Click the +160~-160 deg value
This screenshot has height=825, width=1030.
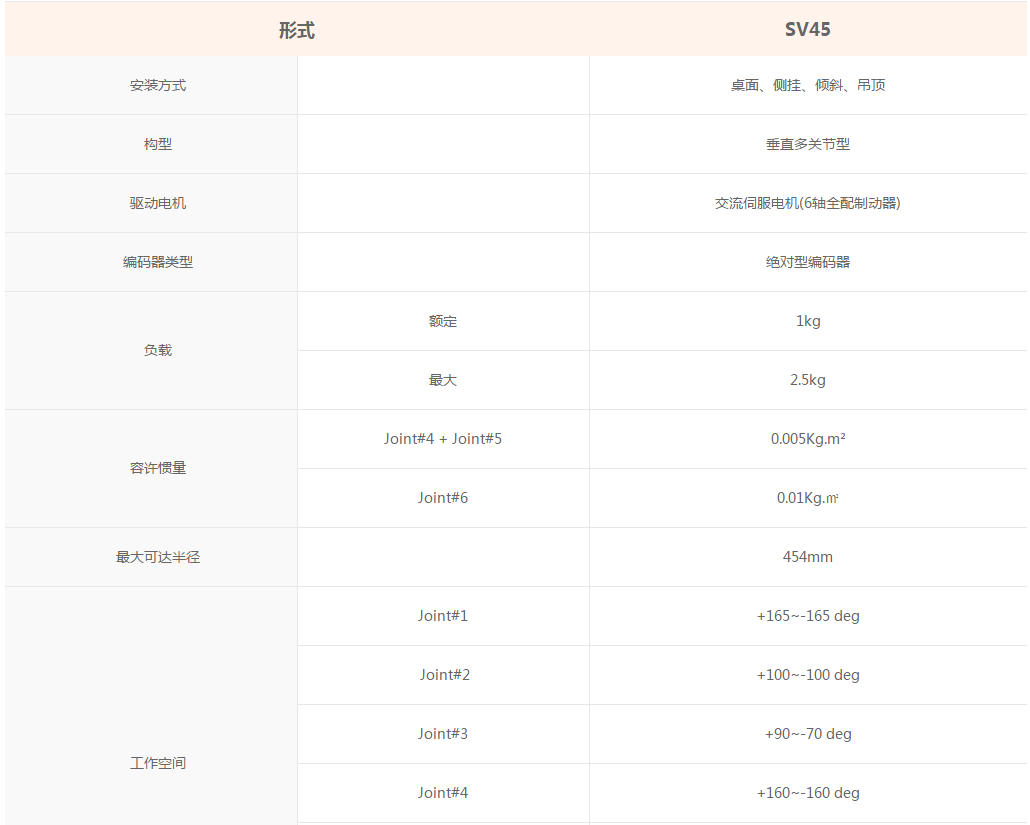[x=808, y=793]
